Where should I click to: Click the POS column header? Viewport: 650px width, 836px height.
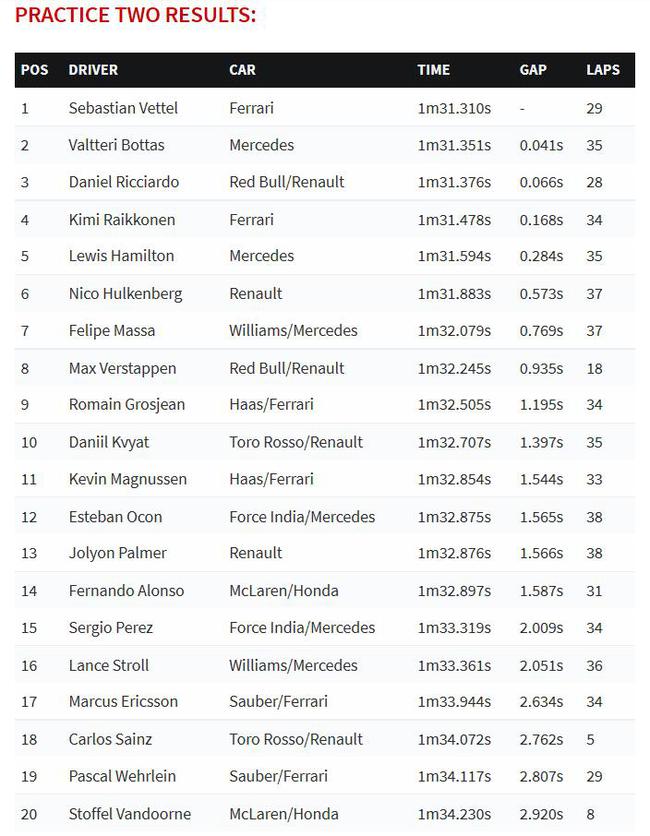35,70
